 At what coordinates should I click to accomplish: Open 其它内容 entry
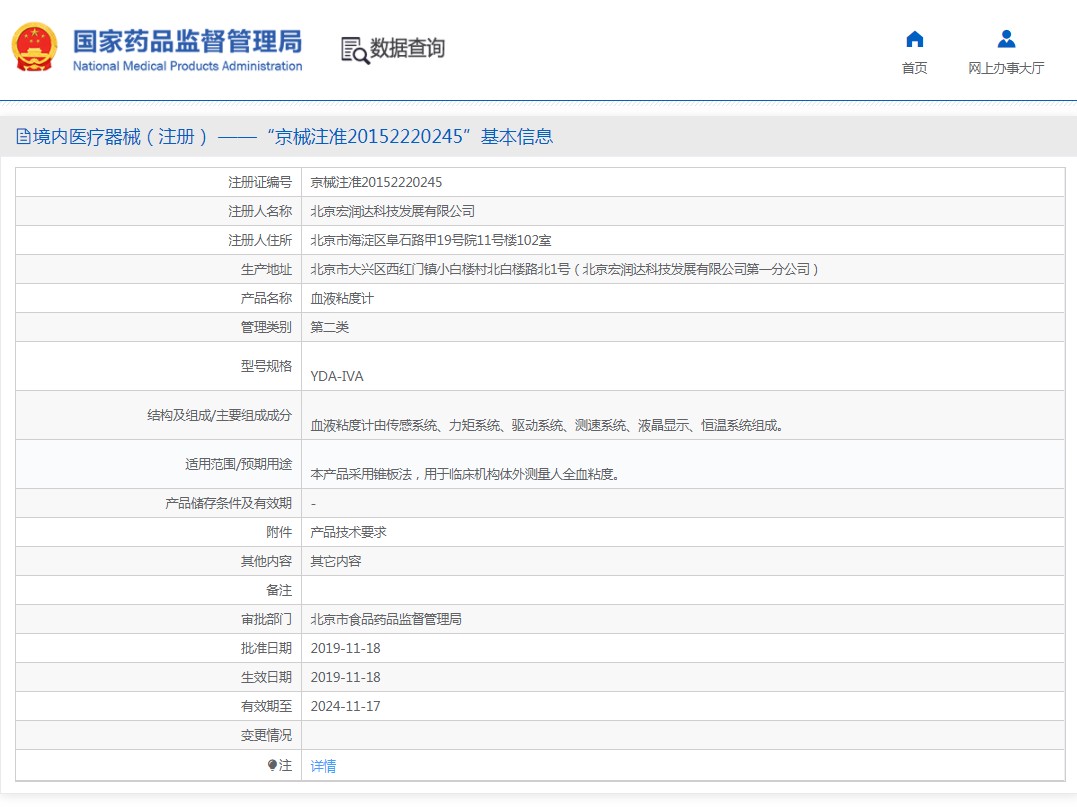[x=336, y=561]
